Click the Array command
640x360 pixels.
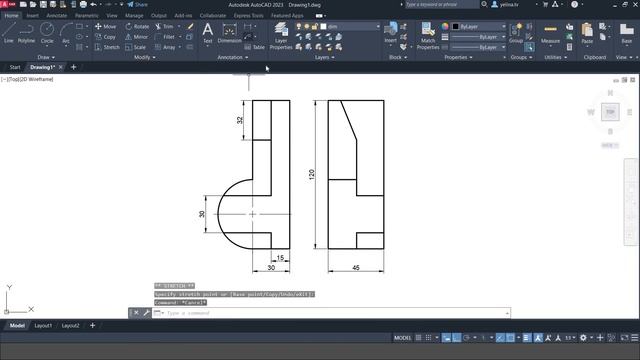tap(165, 47)
